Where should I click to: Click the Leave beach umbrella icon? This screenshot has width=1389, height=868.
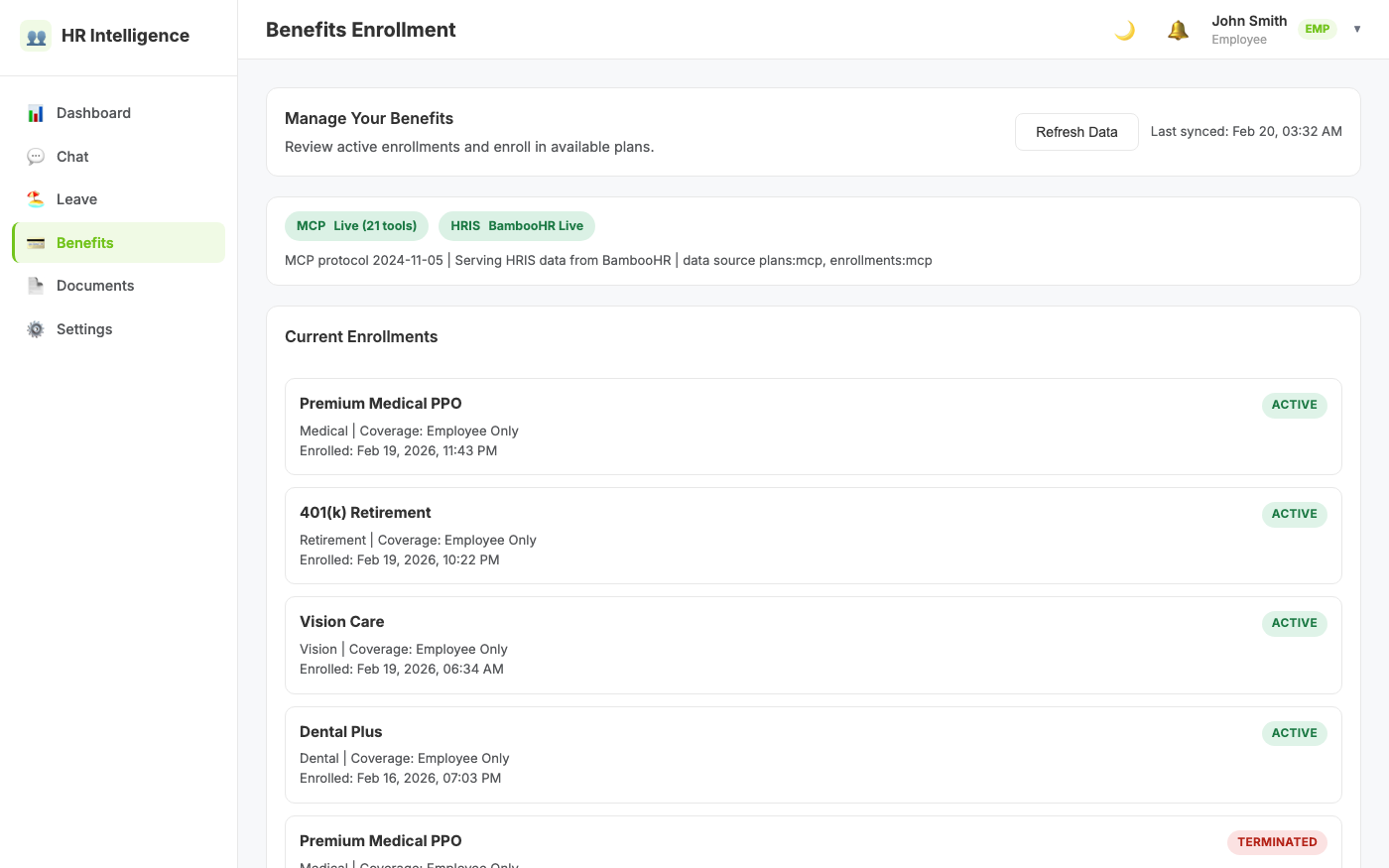click(x=36, y=199)
